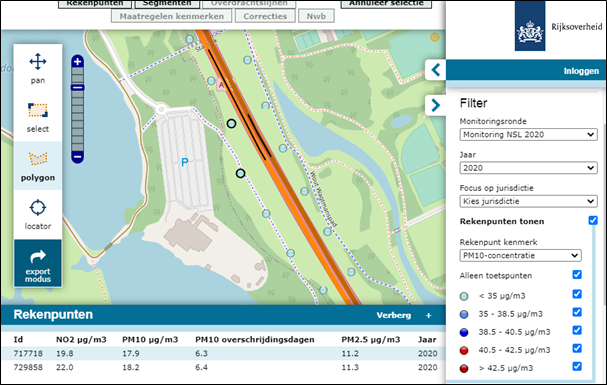Open the Segmenten tab

[167, 3]
